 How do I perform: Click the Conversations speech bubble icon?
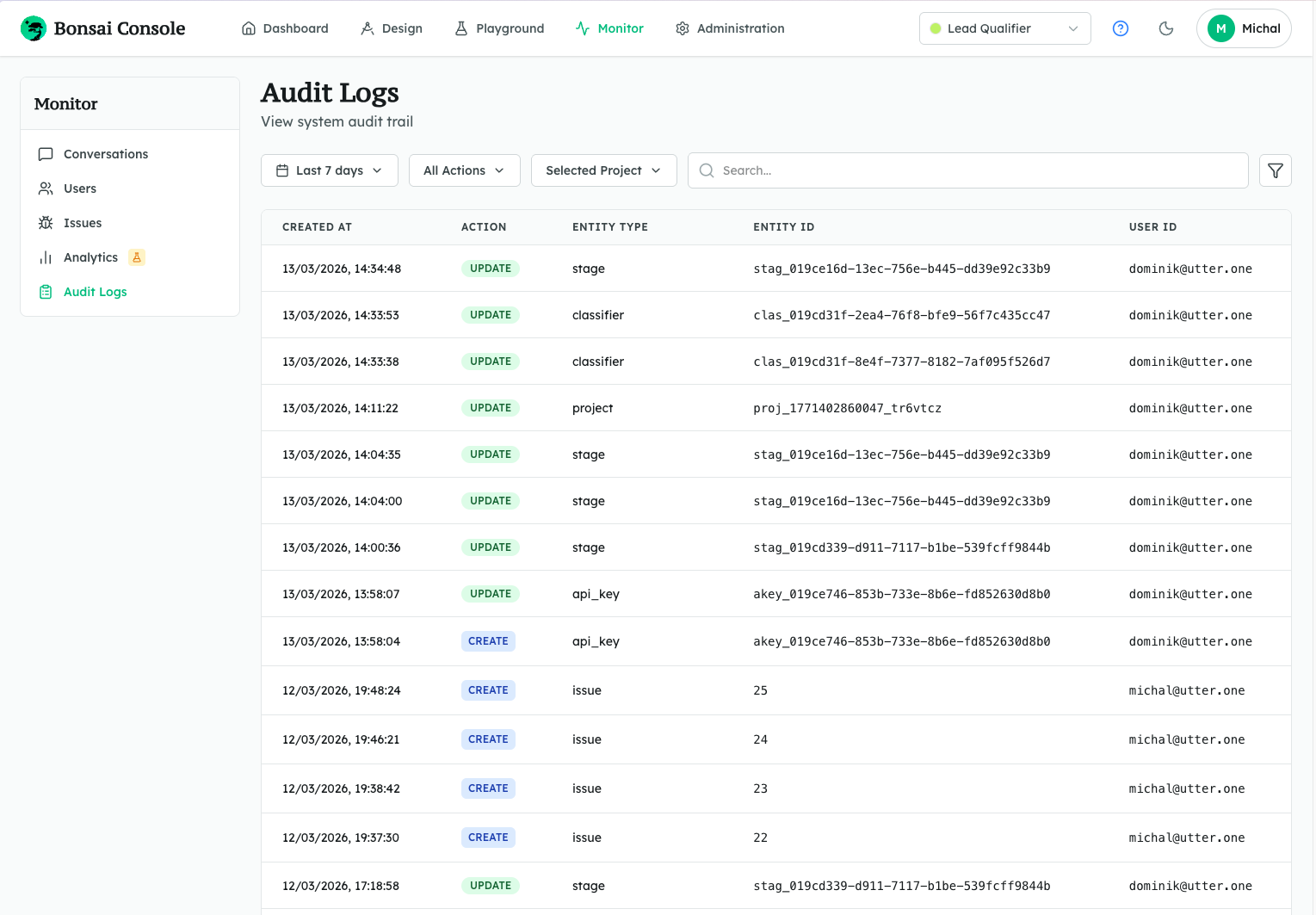pyautogui.click(x=46, y=154)
